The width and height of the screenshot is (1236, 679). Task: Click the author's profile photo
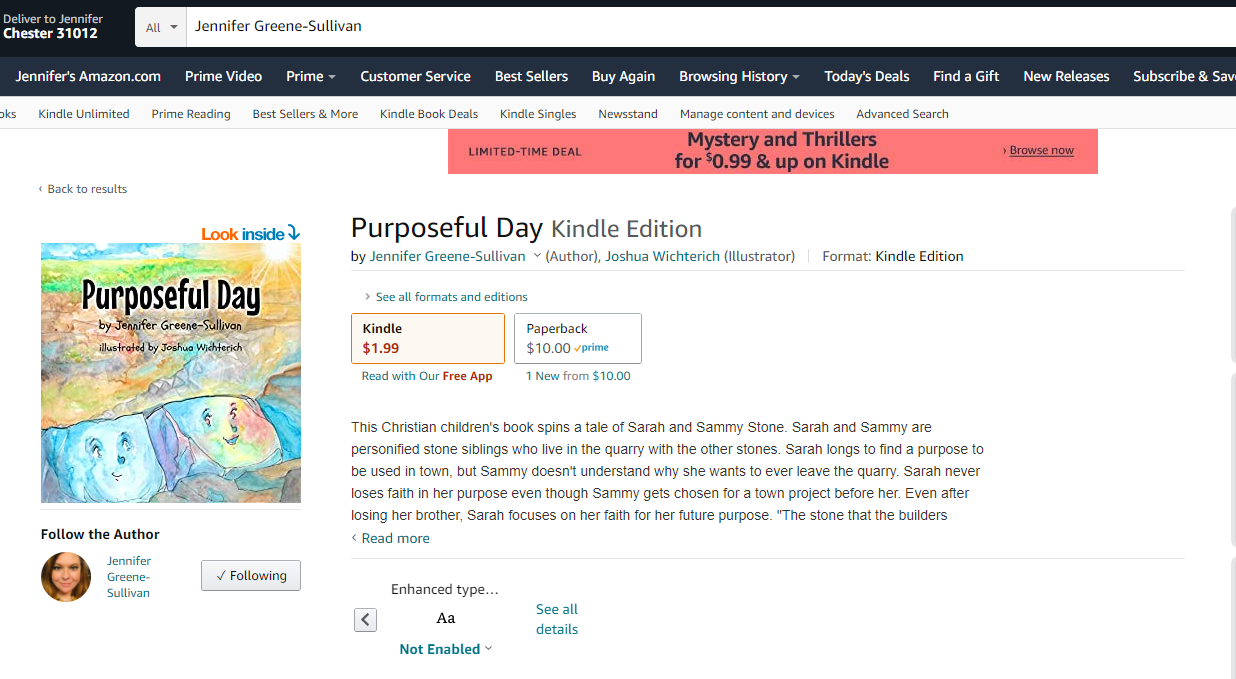[x=66, y=577]
